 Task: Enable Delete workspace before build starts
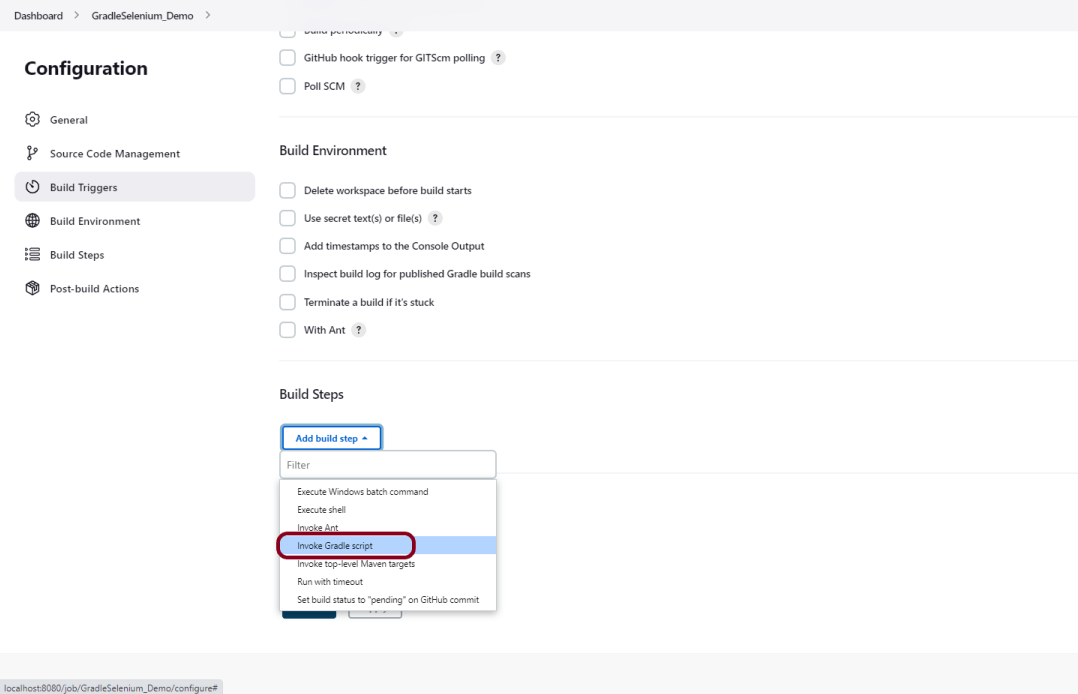(288, 191)
